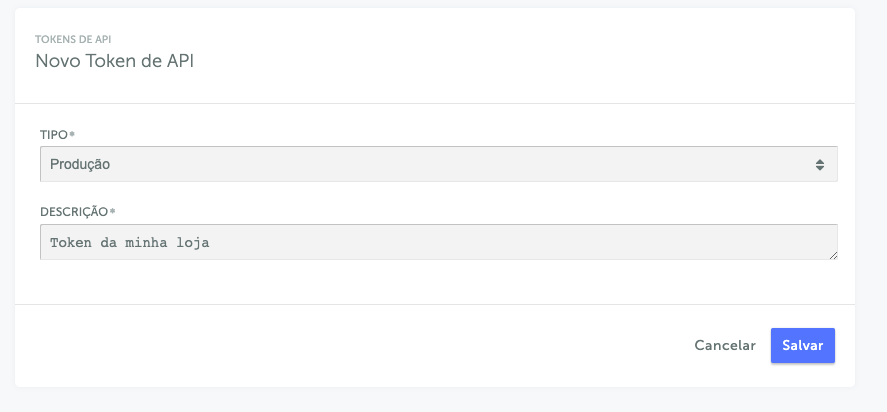This screenshot has height=412, width=887.
Task: Click the DESCRIÇÃO field label
Action: click(74, 212)
